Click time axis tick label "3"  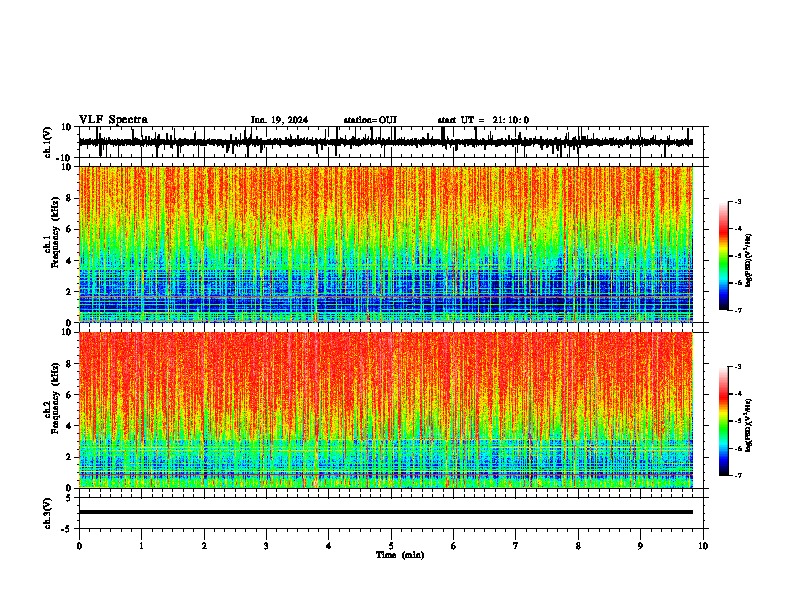pos(266,546)
